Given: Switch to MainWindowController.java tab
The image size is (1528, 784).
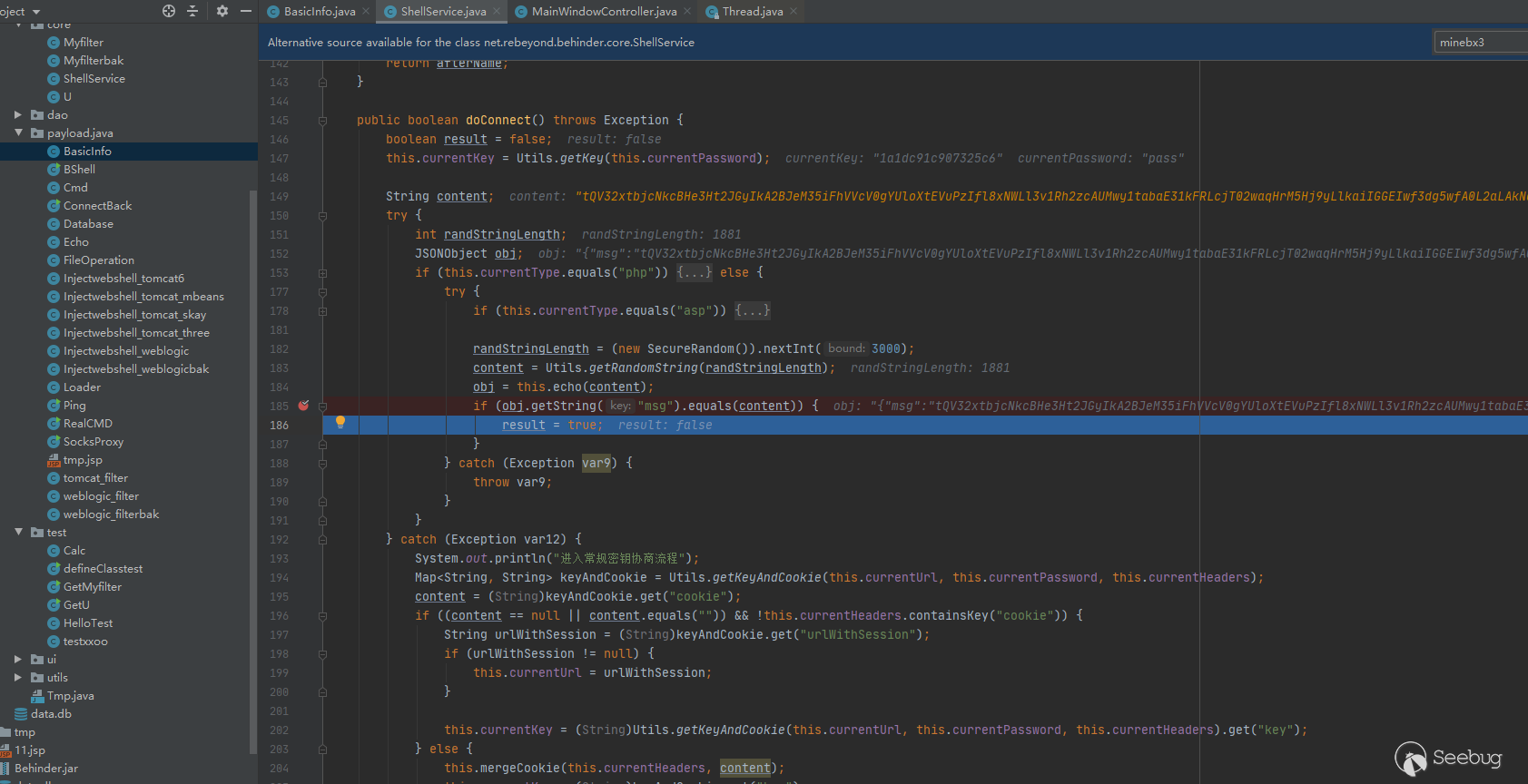Looking at the screenshot, I should point(603,12).
